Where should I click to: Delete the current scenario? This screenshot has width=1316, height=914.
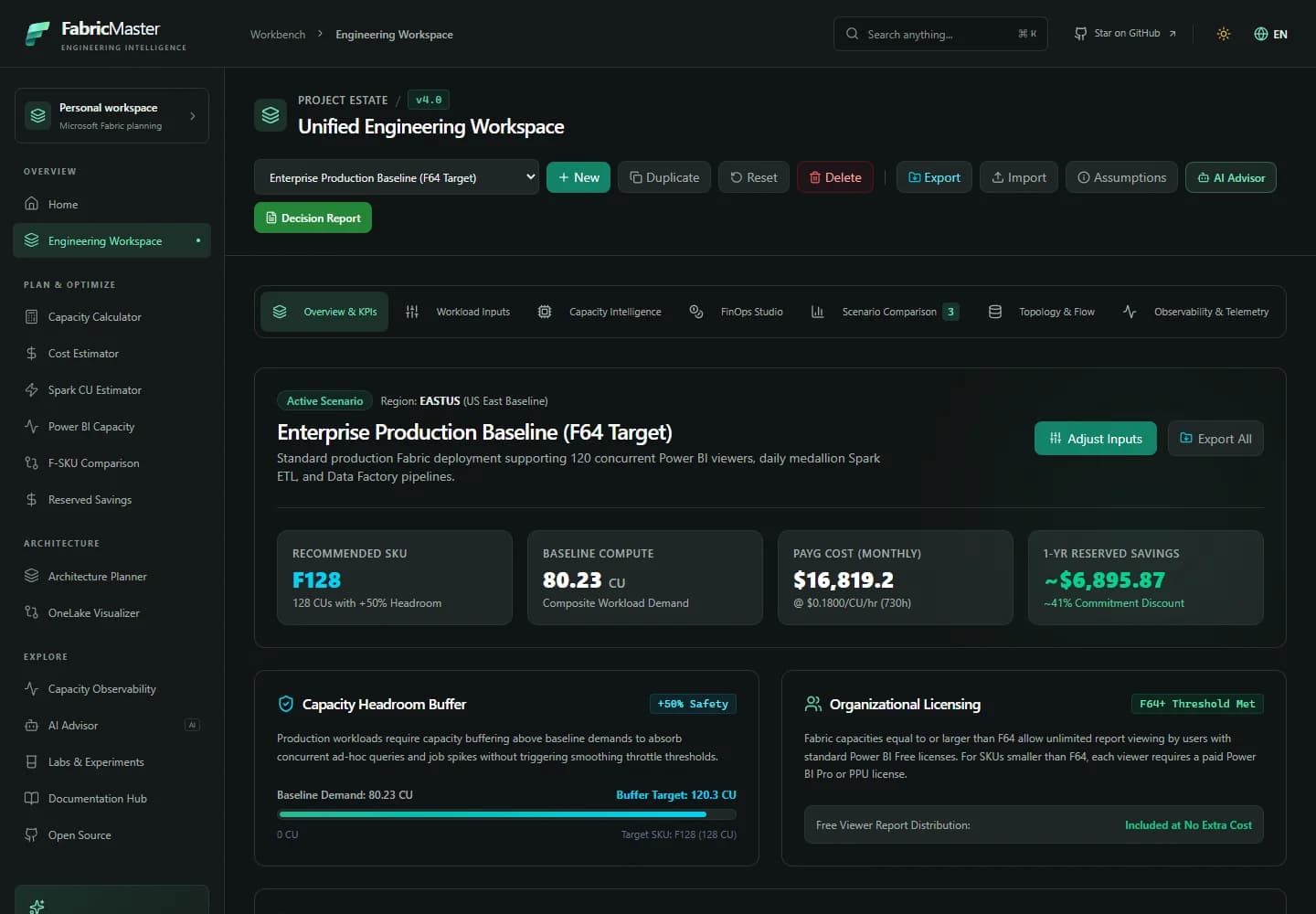[x=835, y=177]
